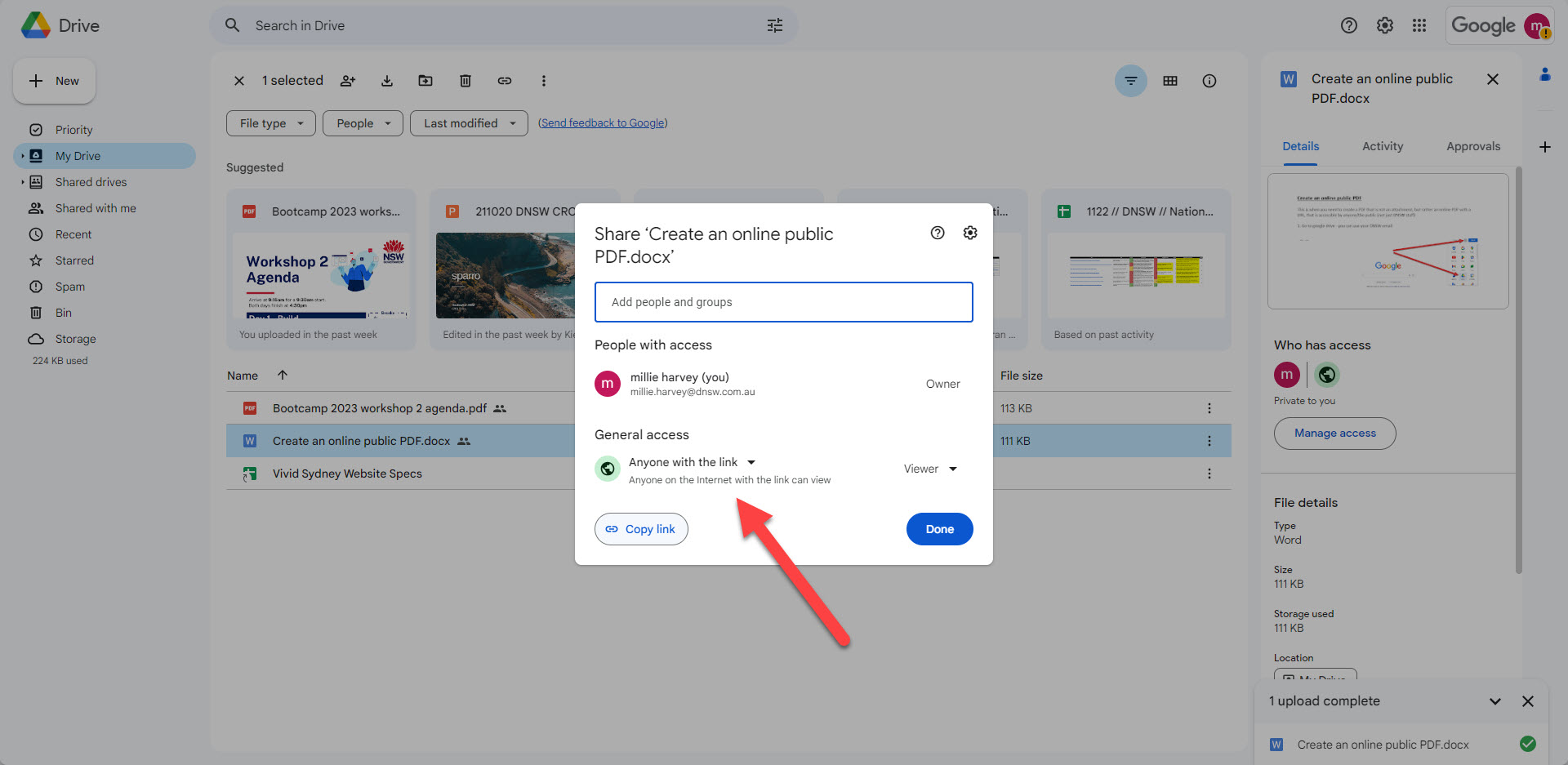Open more options for Bootcamp agenda PDF
The width and height of the screenshot is (1568, 765).
(1209, 408)
